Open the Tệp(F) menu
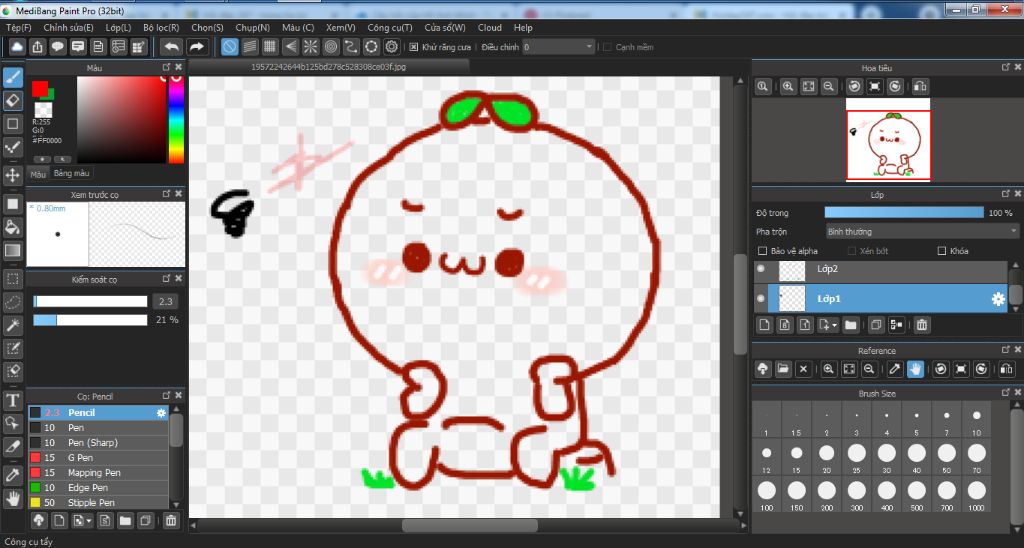 (18, 27)
